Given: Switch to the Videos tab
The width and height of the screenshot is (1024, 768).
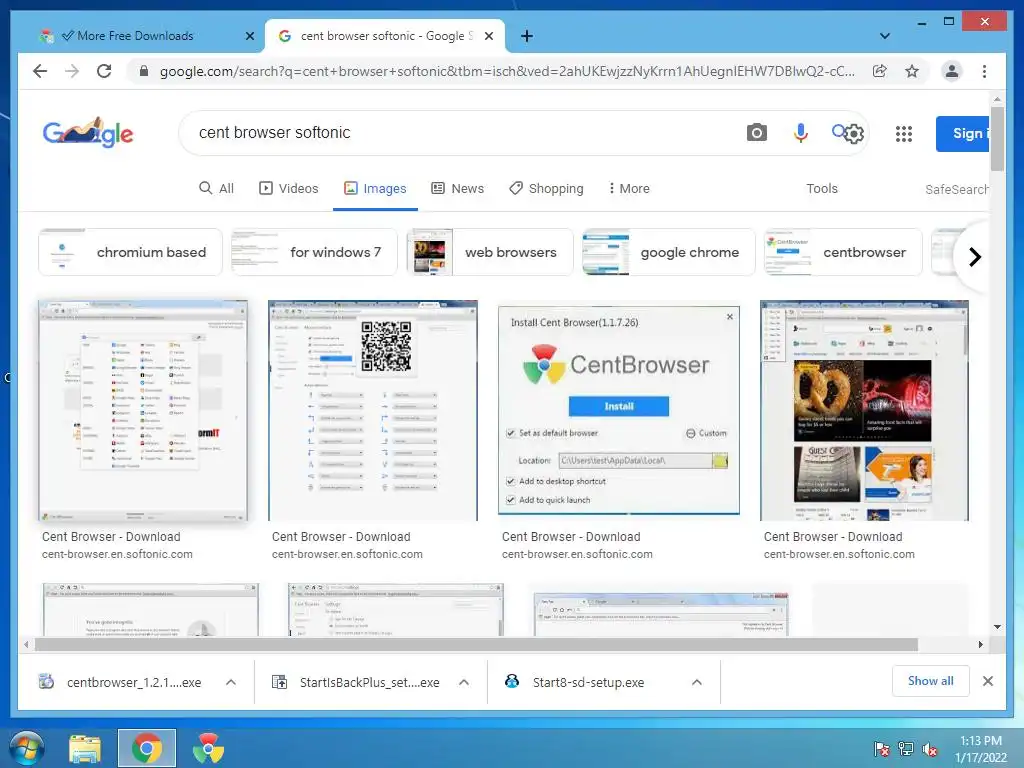Looking at the screenshot, I should (289, 188).
